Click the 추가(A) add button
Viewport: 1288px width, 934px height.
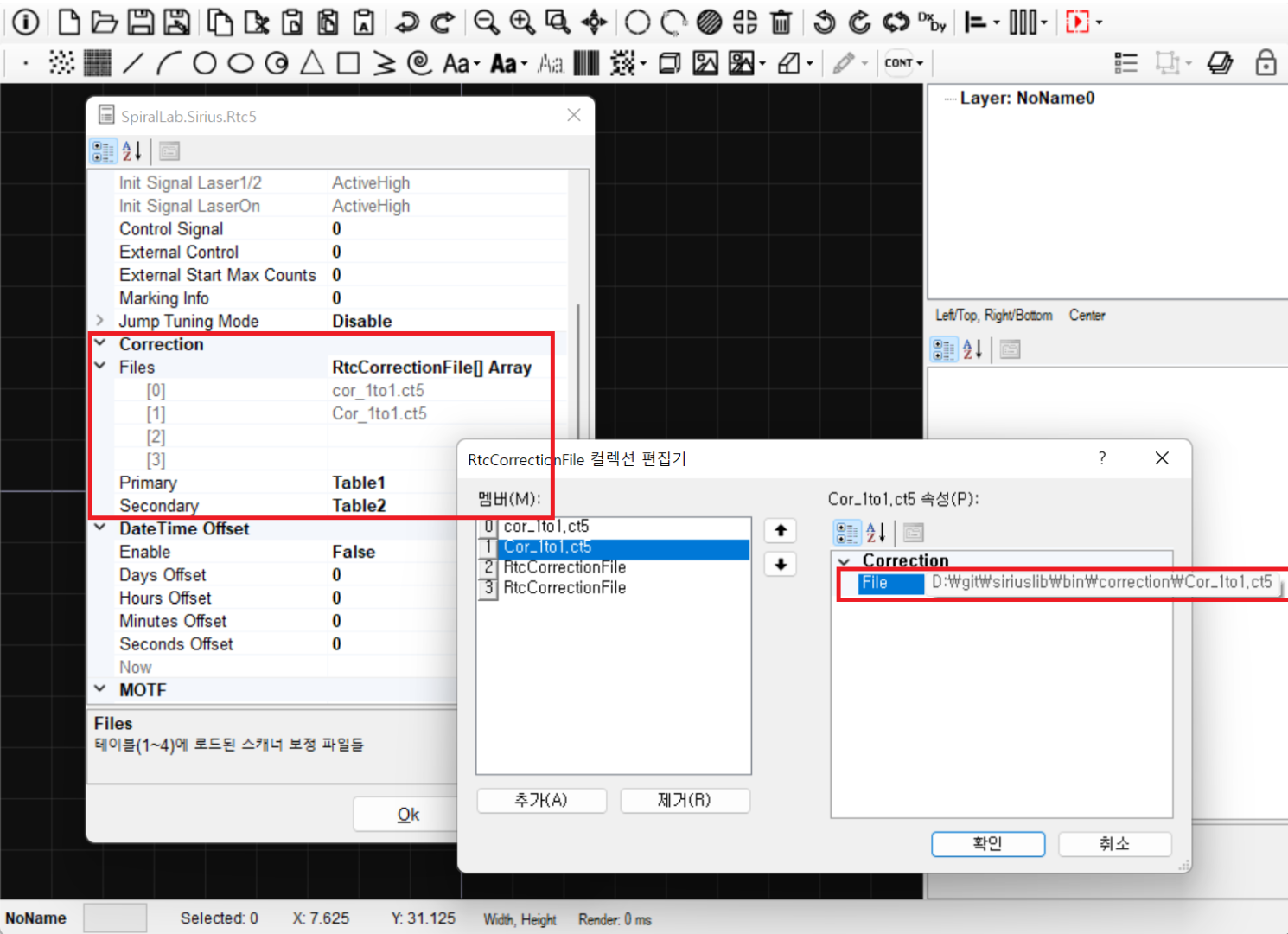pos(541,801)
